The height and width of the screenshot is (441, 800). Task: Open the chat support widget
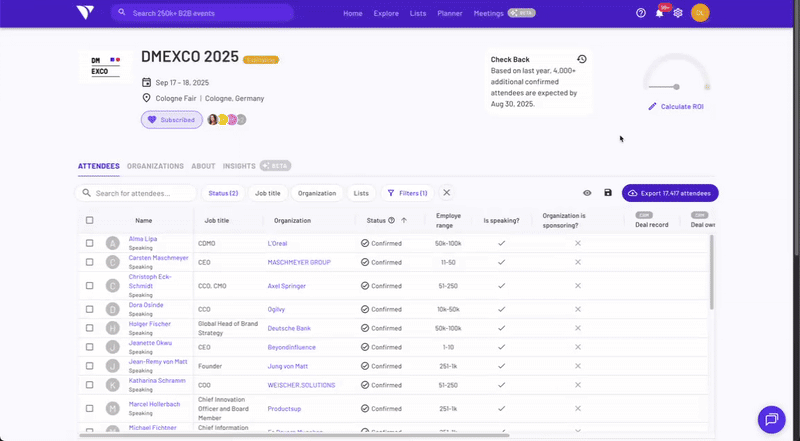coord(771,419)
